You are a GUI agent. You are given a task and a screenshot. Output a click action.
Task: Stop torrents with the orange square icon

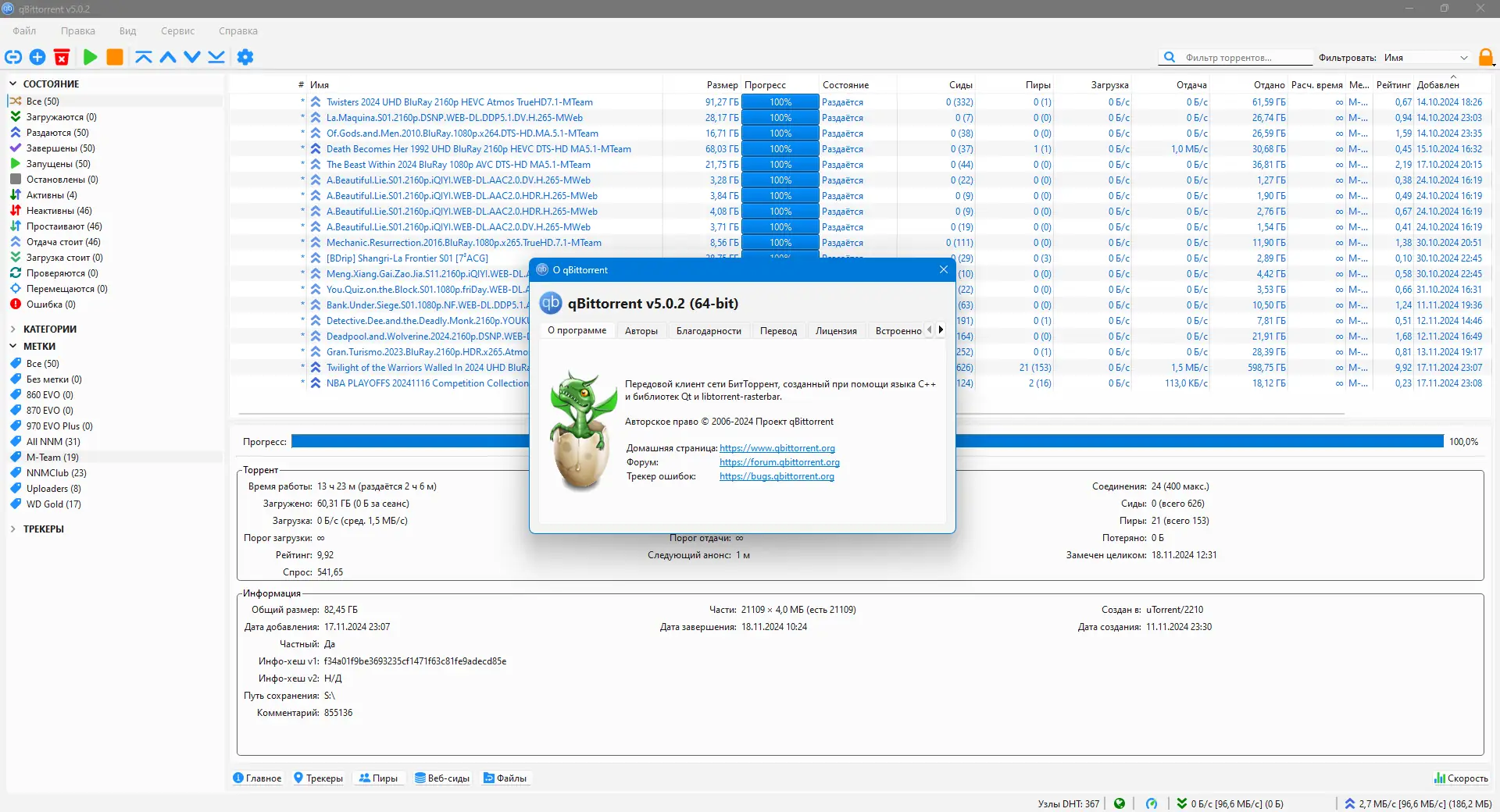[115, 57]
